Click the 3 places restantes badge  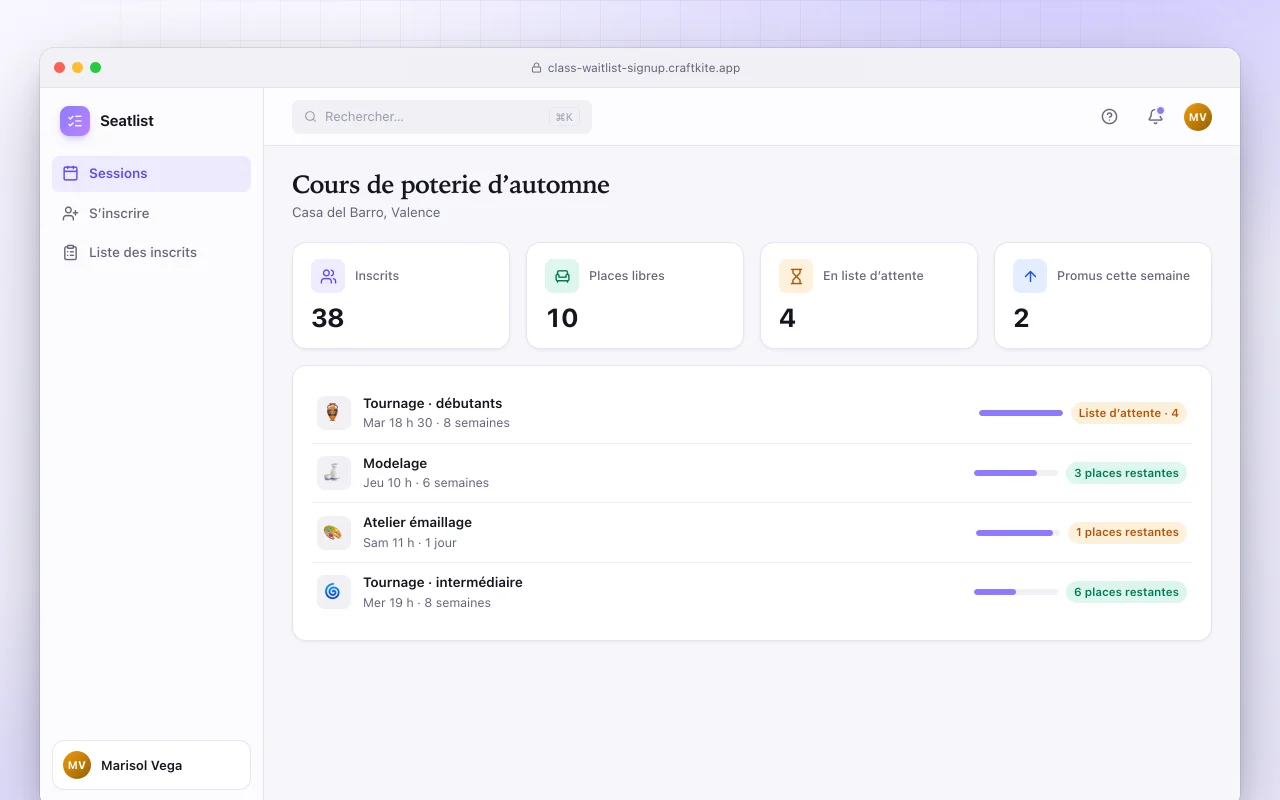pos(1126,473)
